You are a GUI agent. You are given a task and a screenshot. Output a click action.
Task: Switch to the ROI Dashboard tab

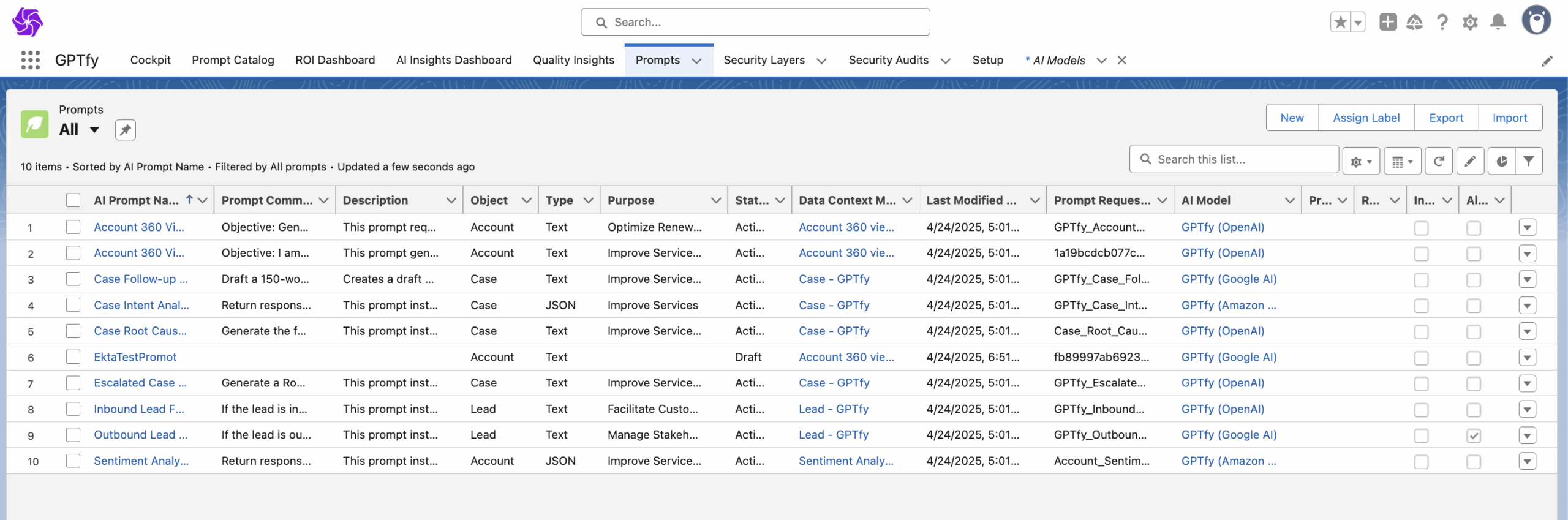pyautogui.click(x=335, y=60)
